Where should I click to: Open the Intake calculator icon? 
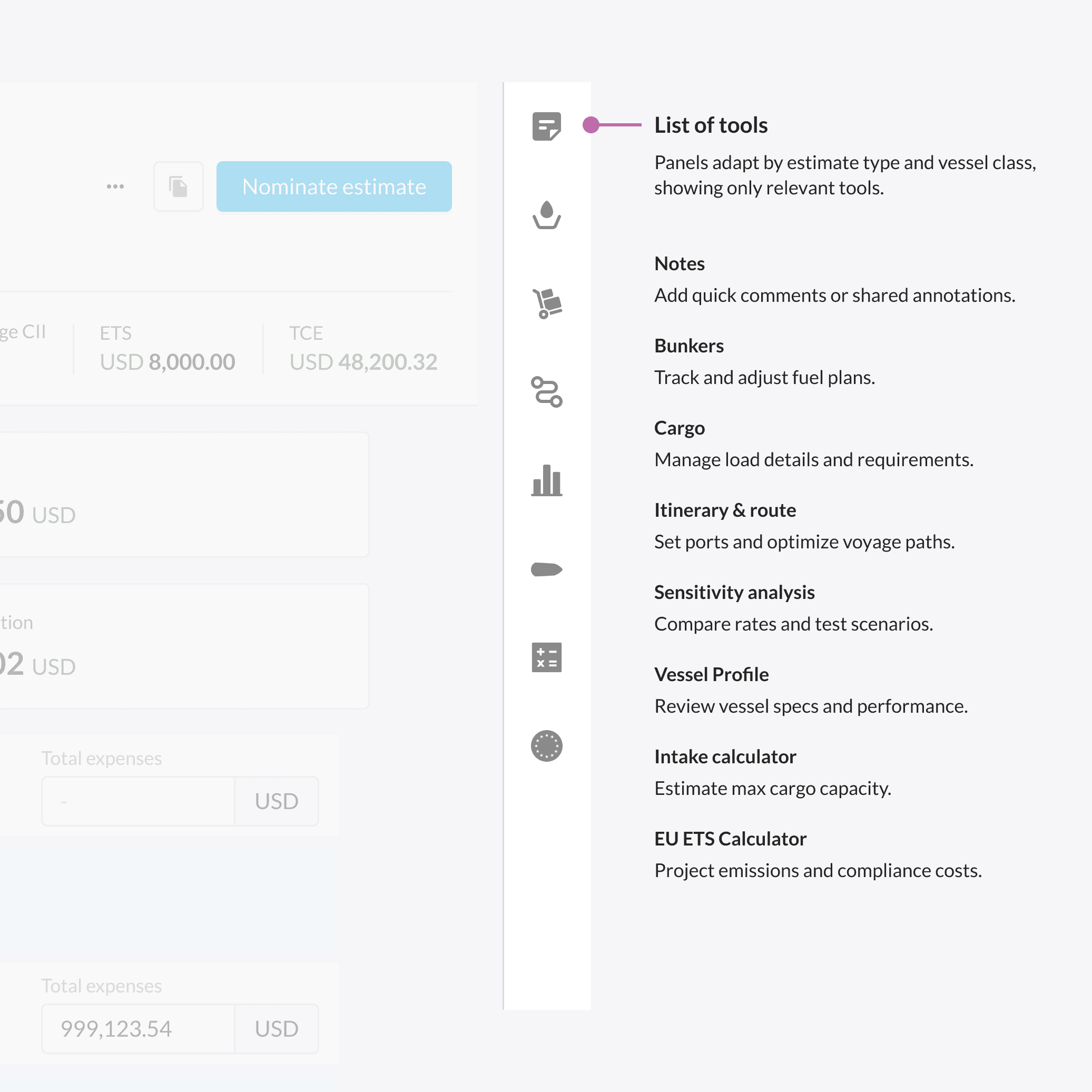coord(547,657)
